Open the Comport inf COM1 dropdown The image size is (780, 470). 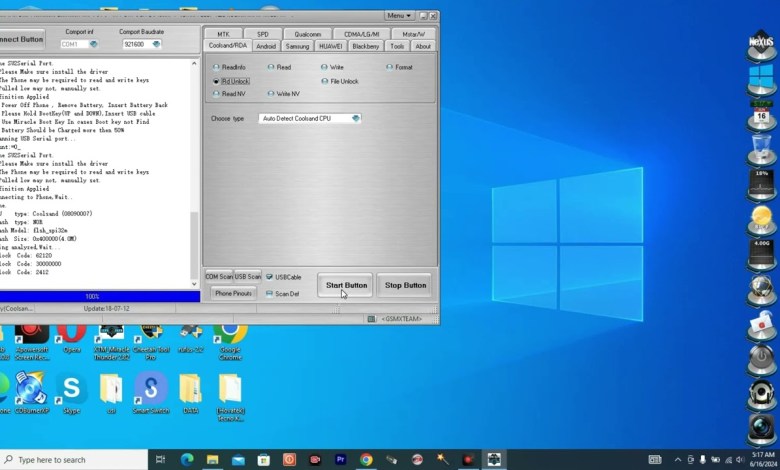pos(93,44)
